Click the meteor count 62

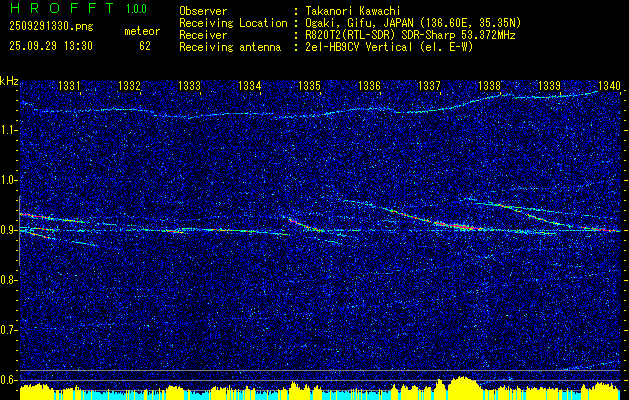(x=145, y=46)
